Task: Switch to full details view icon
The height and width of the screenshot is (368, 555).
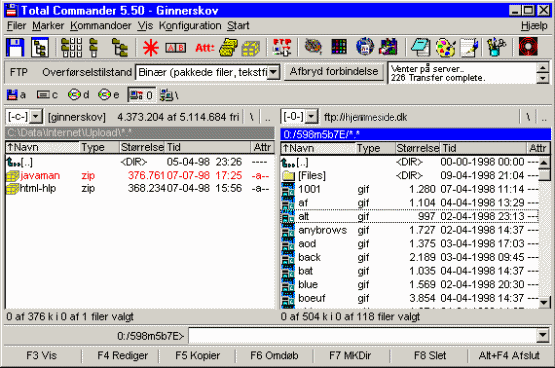Action: pyautogui.click(x=93, y=47)
